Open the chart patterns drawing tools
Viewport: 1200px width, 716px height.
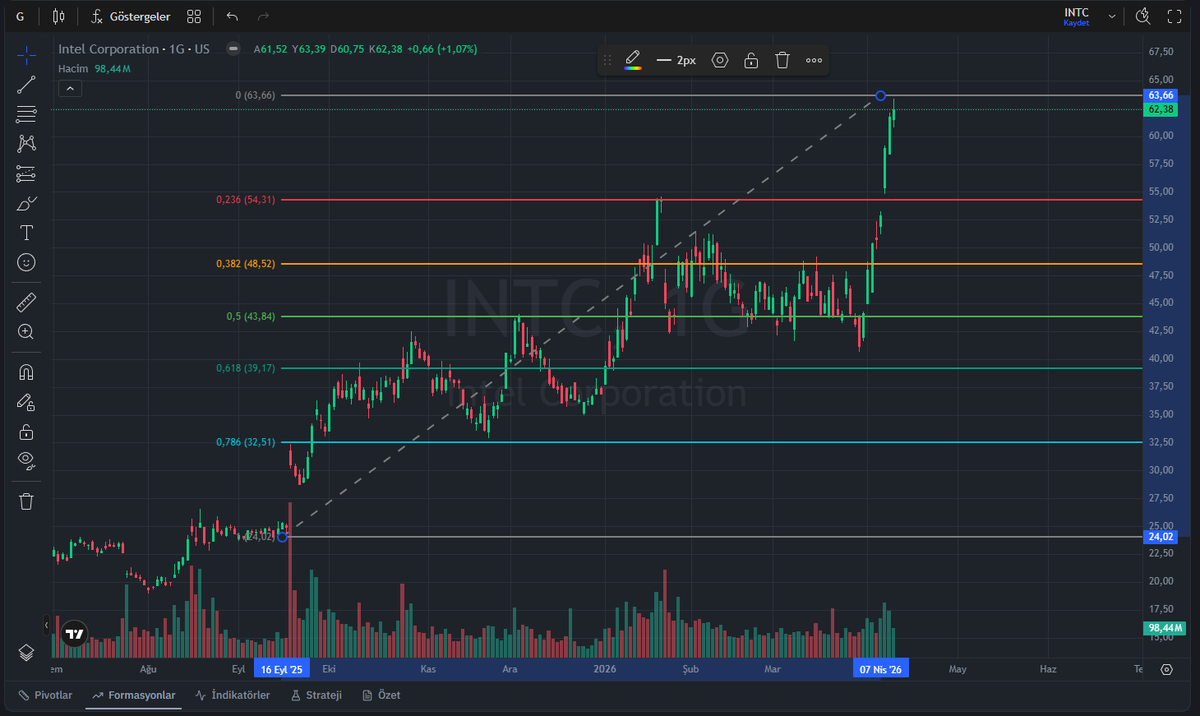pos(27,144)
